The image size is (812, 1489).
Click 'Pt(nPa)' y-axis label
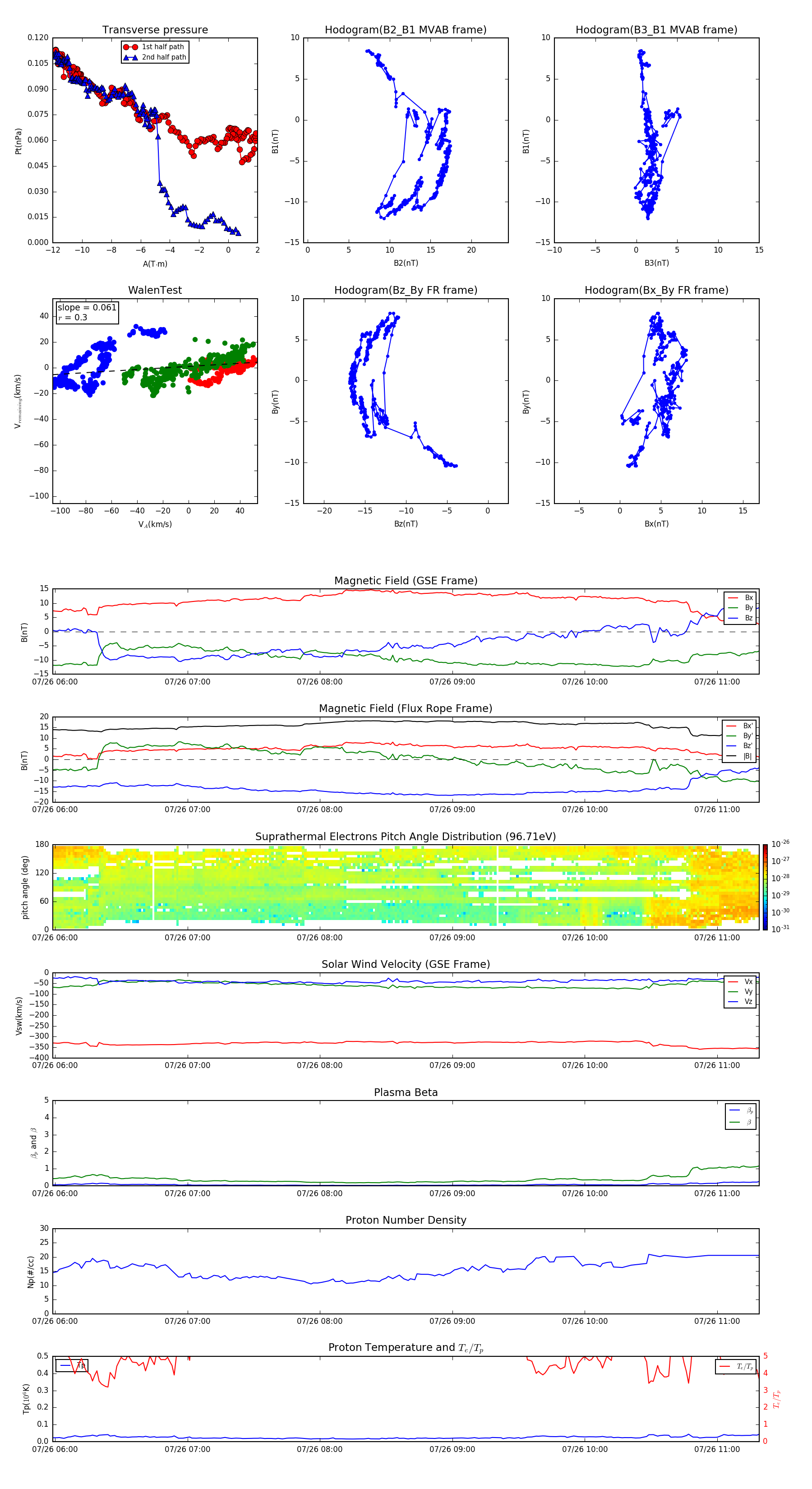pyautogui.click(x=18, y=140)
